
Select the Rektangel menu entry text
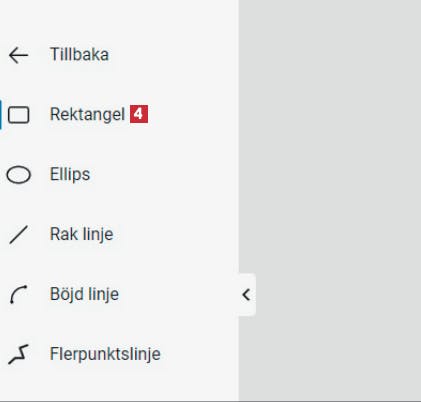click(x=87, y=114)
